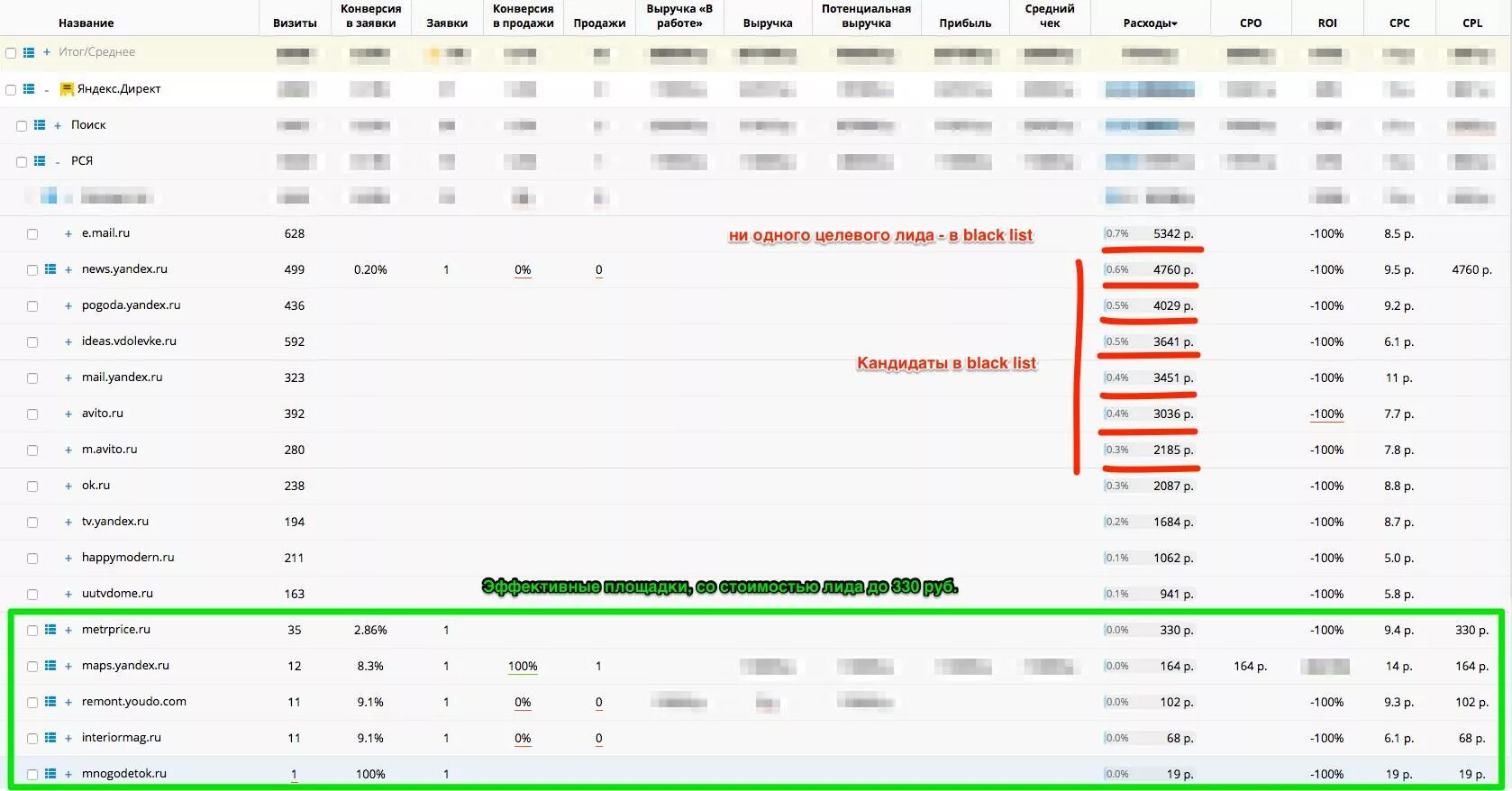Viewport: 1512px width, 791px height.
Task: Open list icon for interiormag.ru
Action: [50, 737]
